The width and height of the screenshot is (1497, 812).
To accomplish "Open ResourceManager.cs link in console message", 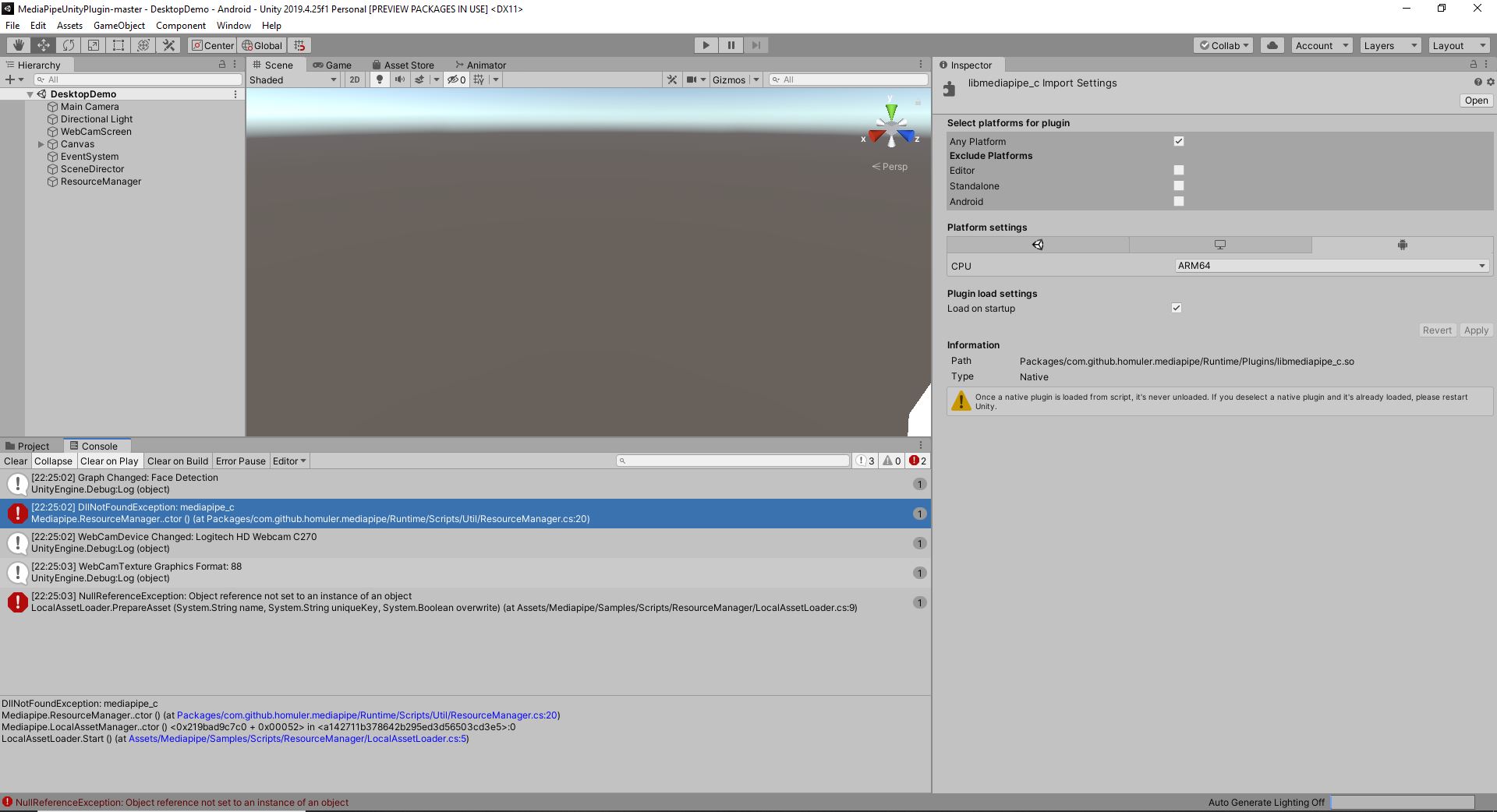I will pyautogui.click(x=367, y=715).
